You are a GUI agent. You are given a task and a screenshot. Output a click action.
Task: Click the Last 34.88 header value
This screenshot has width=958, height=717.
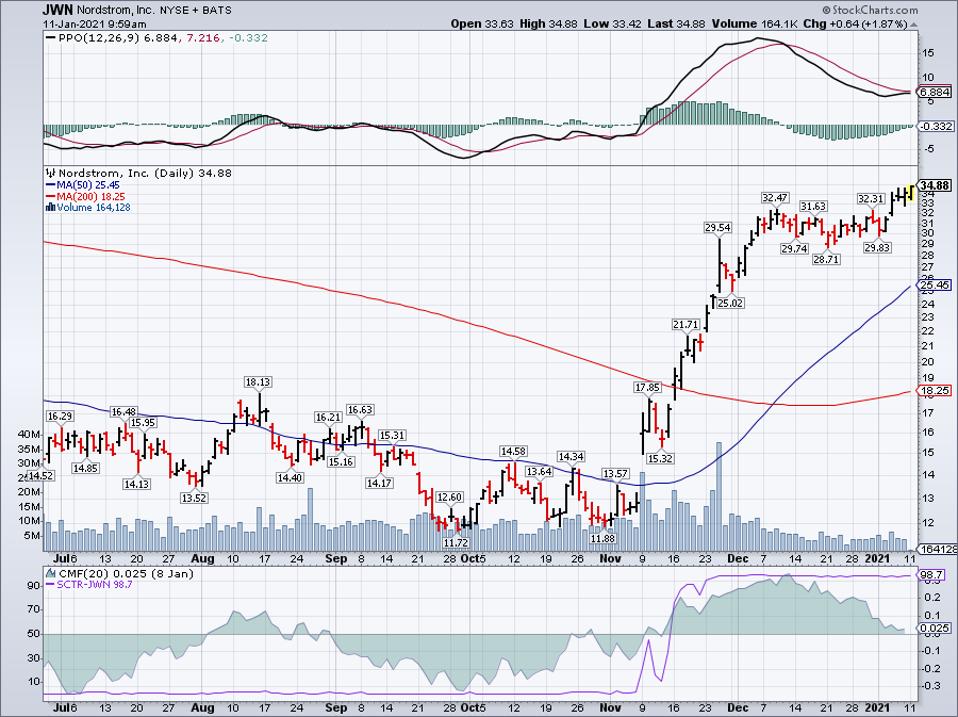pos(676,24)
